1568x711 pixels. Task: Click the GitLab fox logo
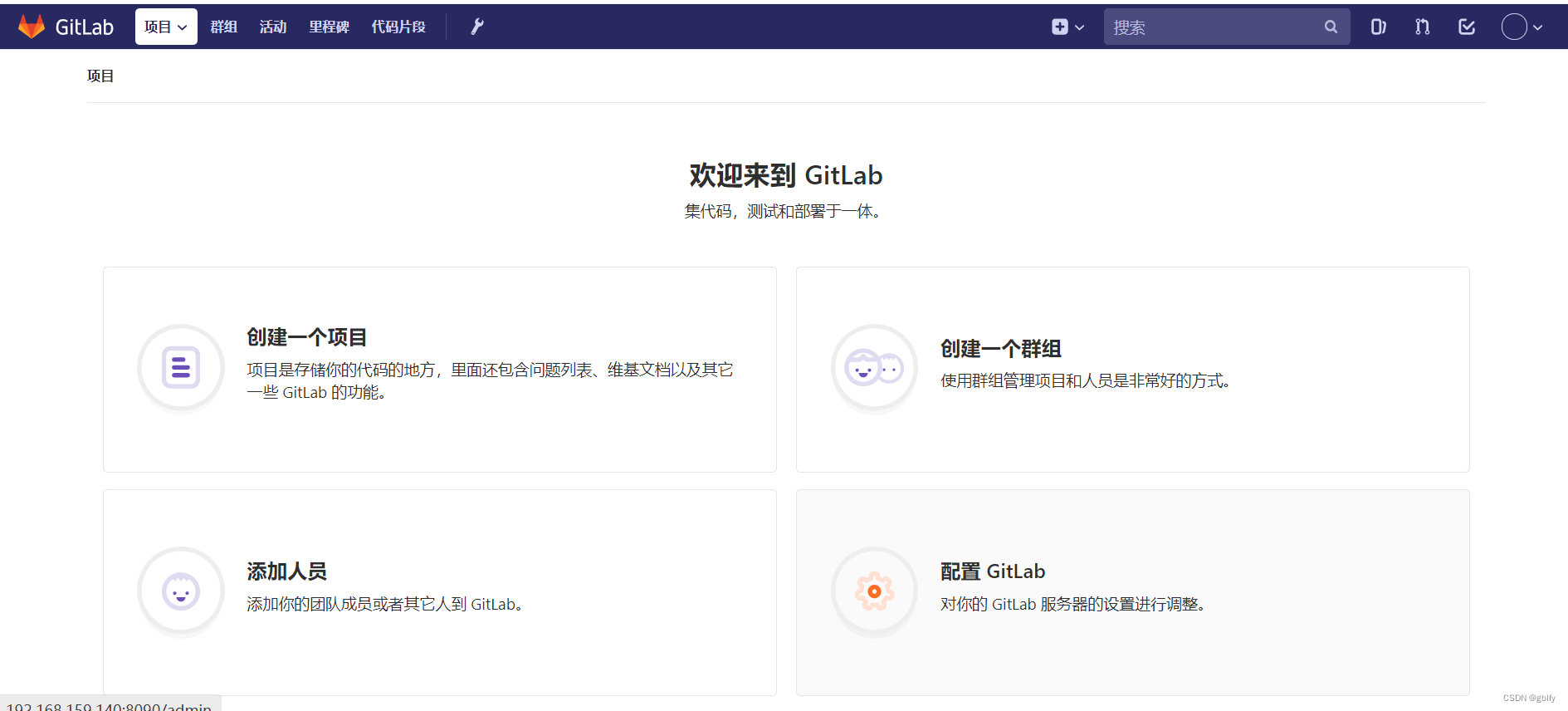(32, 27)
